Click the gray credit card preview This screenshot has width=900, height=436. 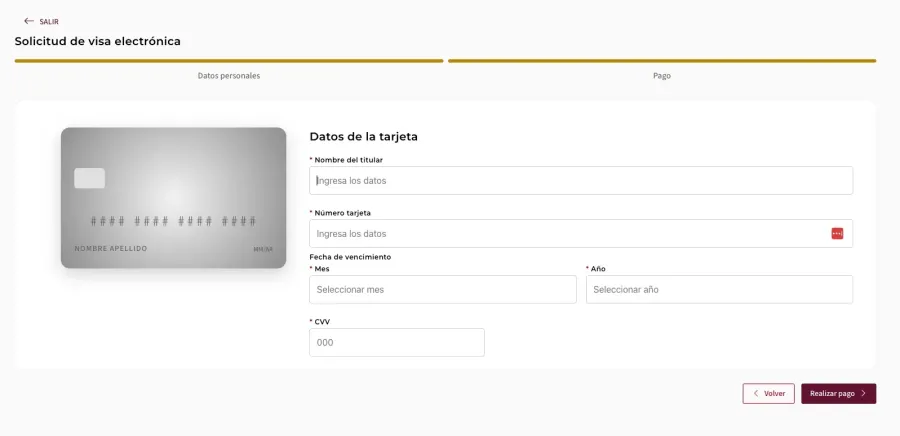click(173, 198)
